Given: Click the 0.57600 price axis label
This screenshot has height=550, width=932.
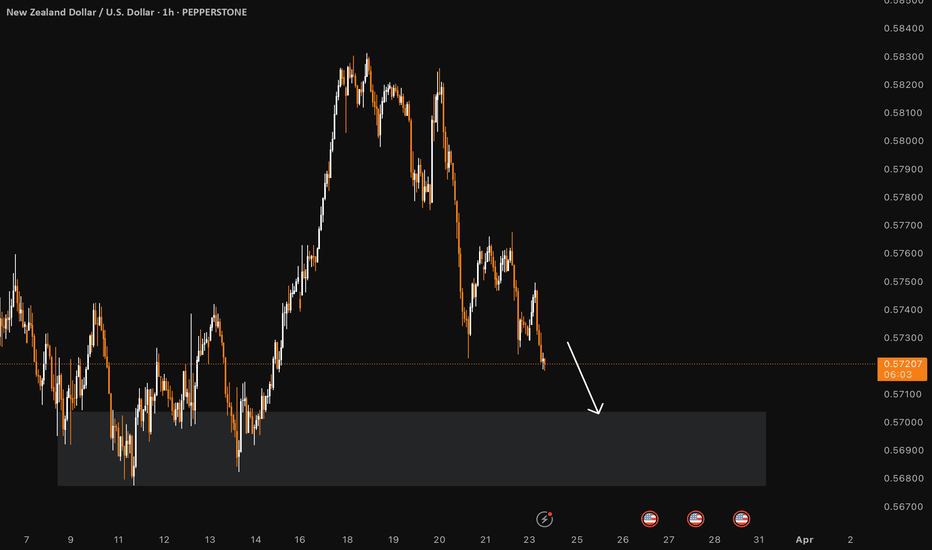Looking at the screenshot, I should click(903, 253).
